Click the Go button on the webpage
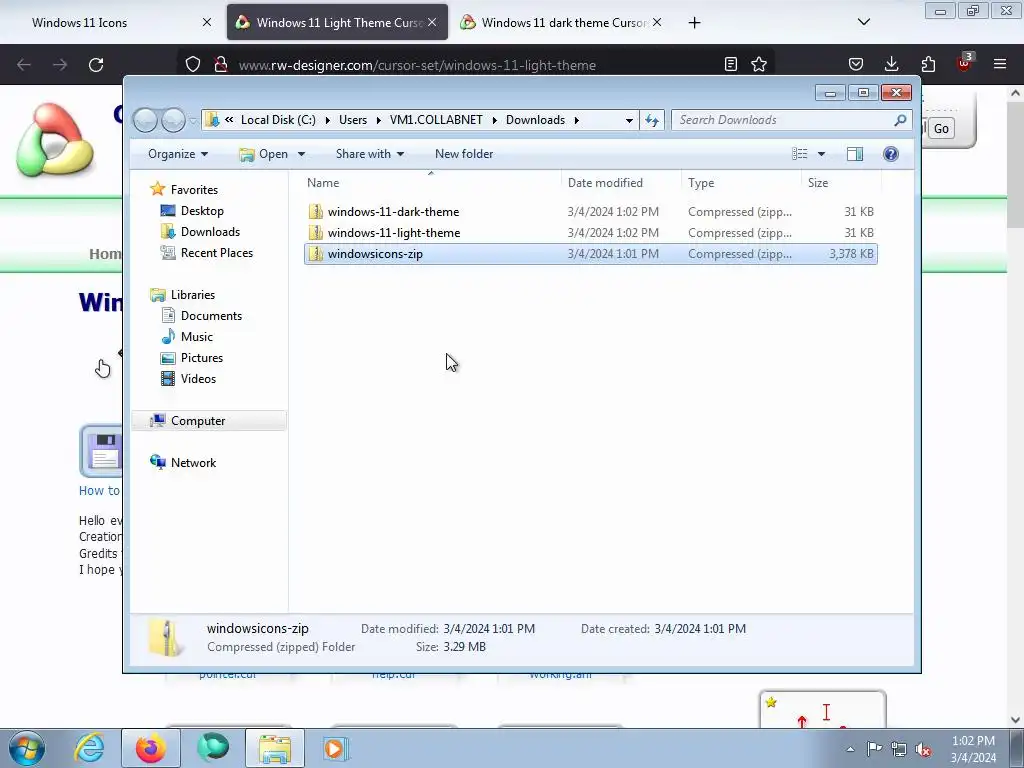Viewport: 1024px width, 768px height. [x=941, y=129]
